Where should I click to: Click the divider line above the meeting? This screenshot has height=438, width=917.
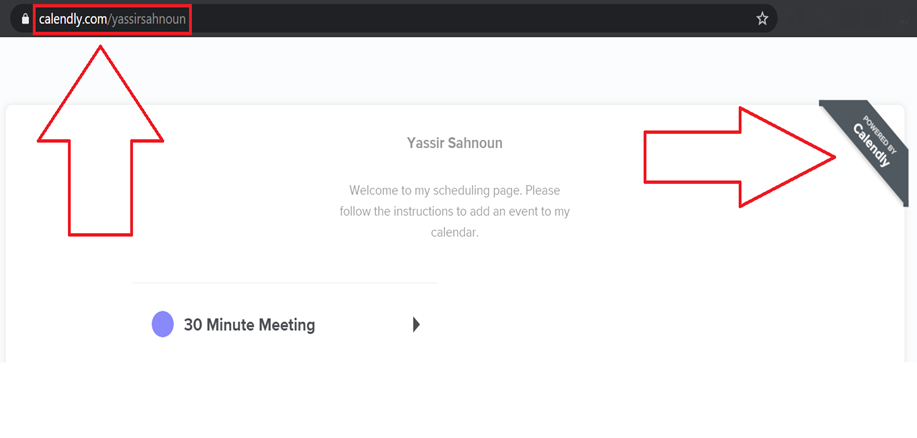(x=285, y=283)
